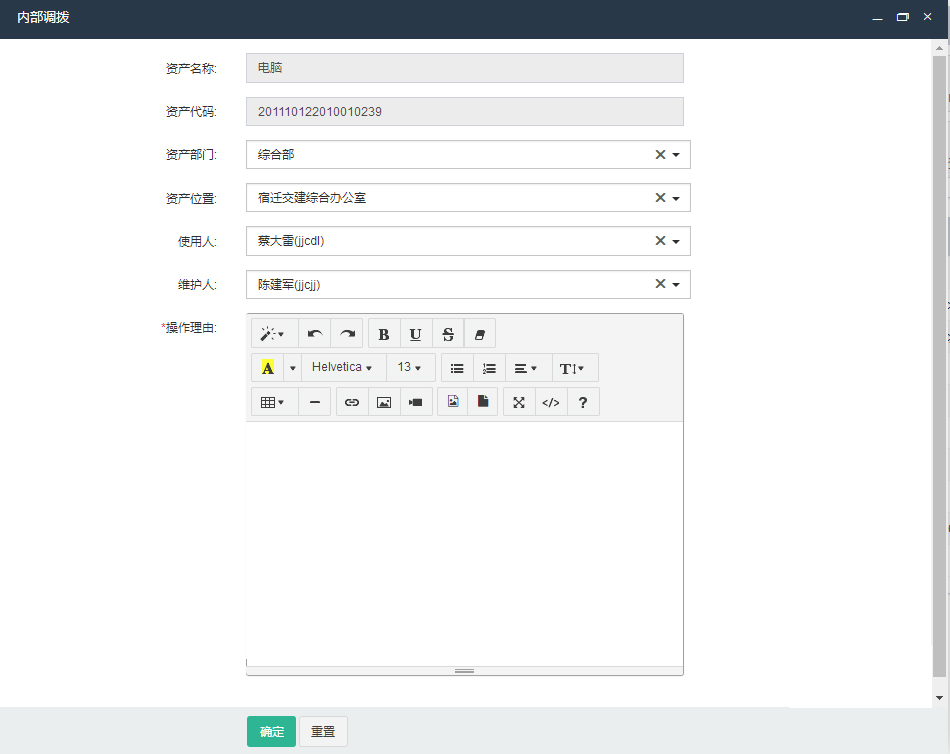Image resolution: width=950 pixels, height=754 pixels.
Task: Expand the 资产部门 dropdown arrow
Action: pyautogui.click(x=676, y=155)
